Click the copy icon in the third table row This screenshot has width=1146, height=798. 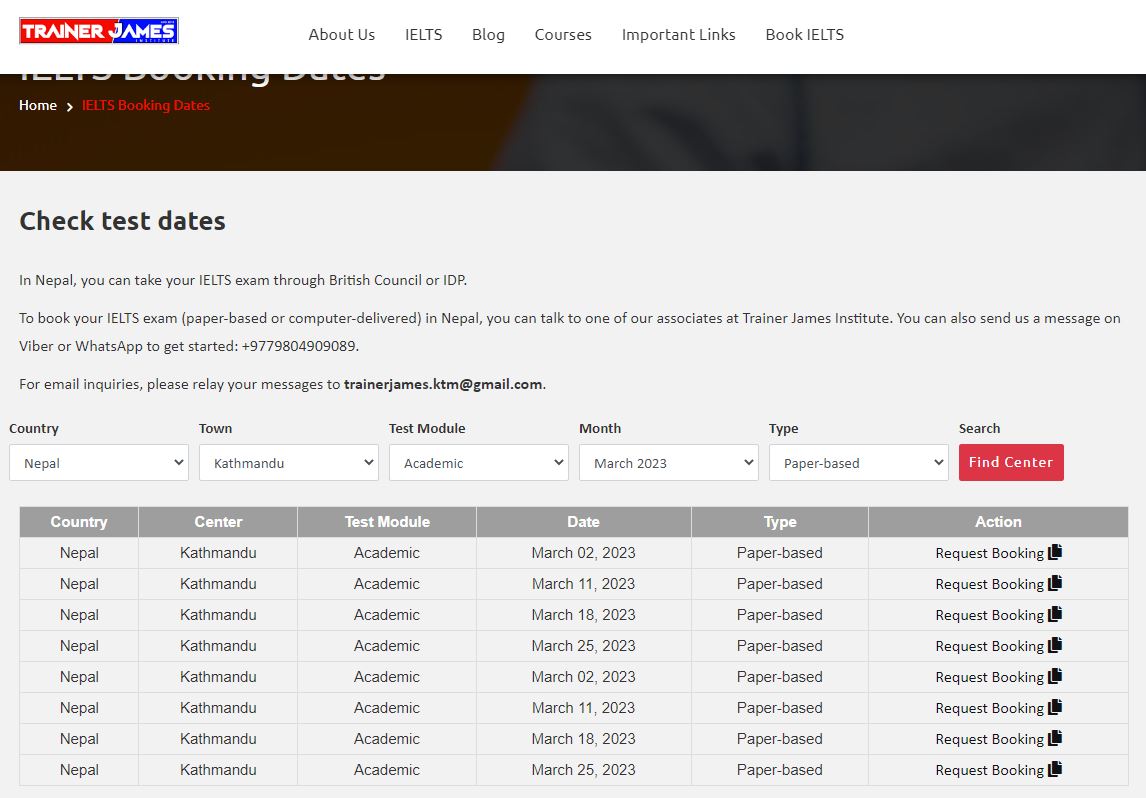(x=1055, y=614)
